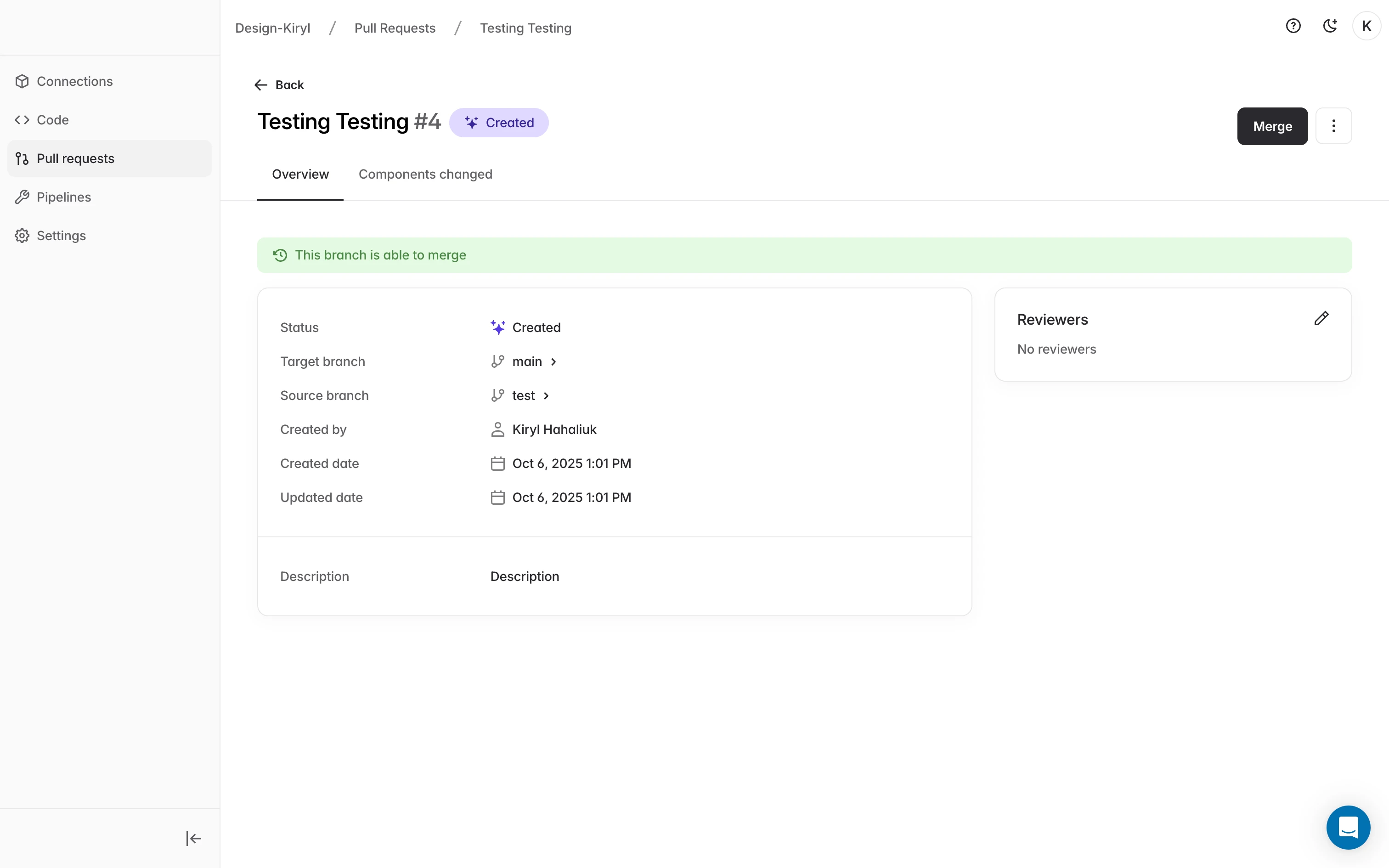Expand the main target branch chevron
Screen dimensions: 1389x868
tap(553, 362)
